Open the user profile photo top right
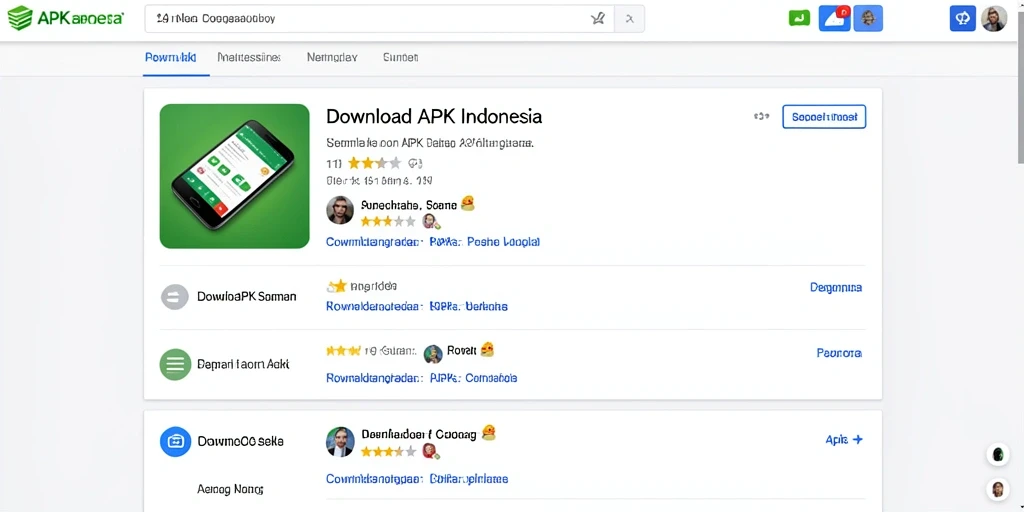 pyautogui.click(x=994, y=18)
